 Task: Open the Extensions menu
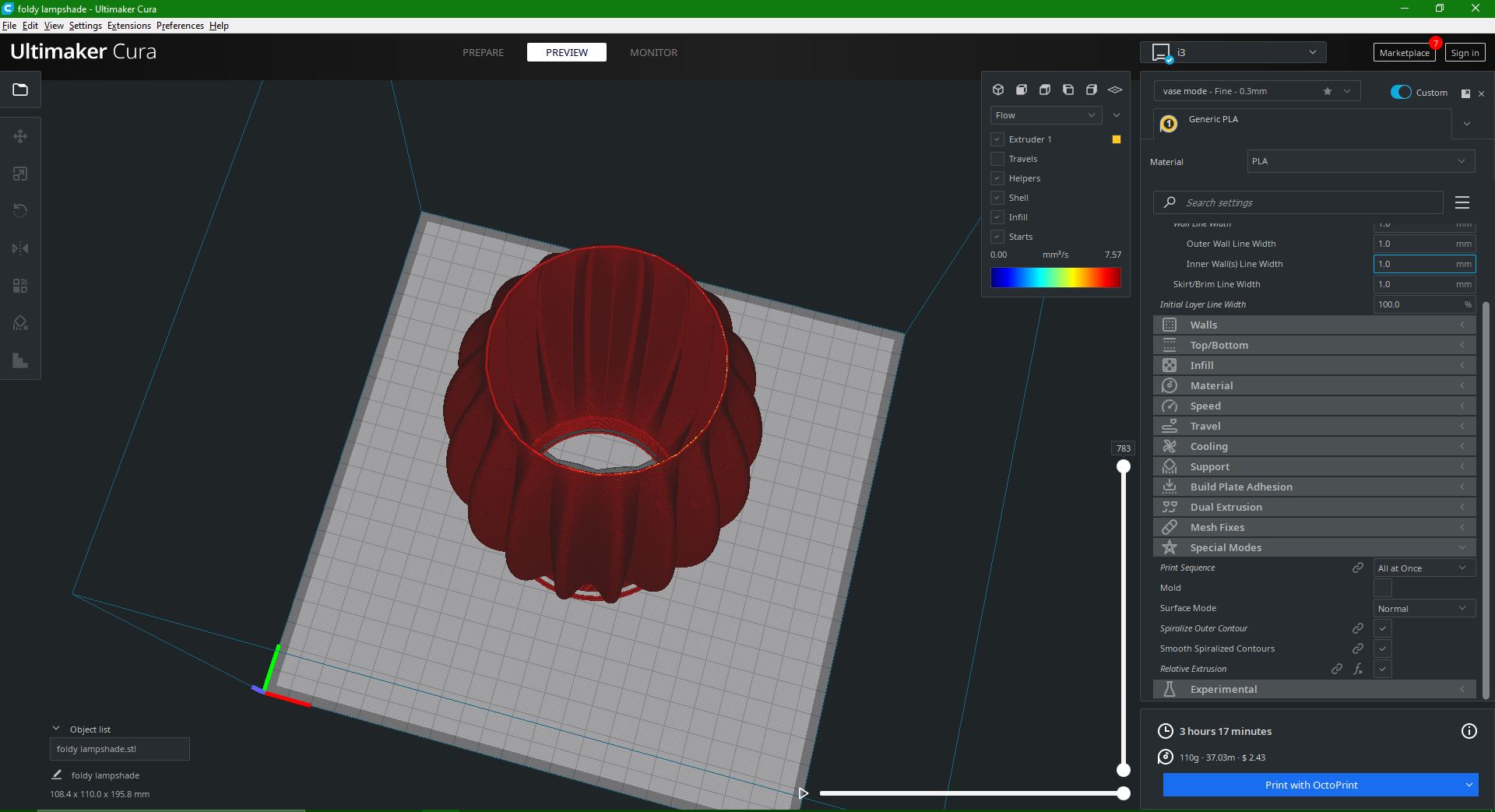(x=129, y=26)
